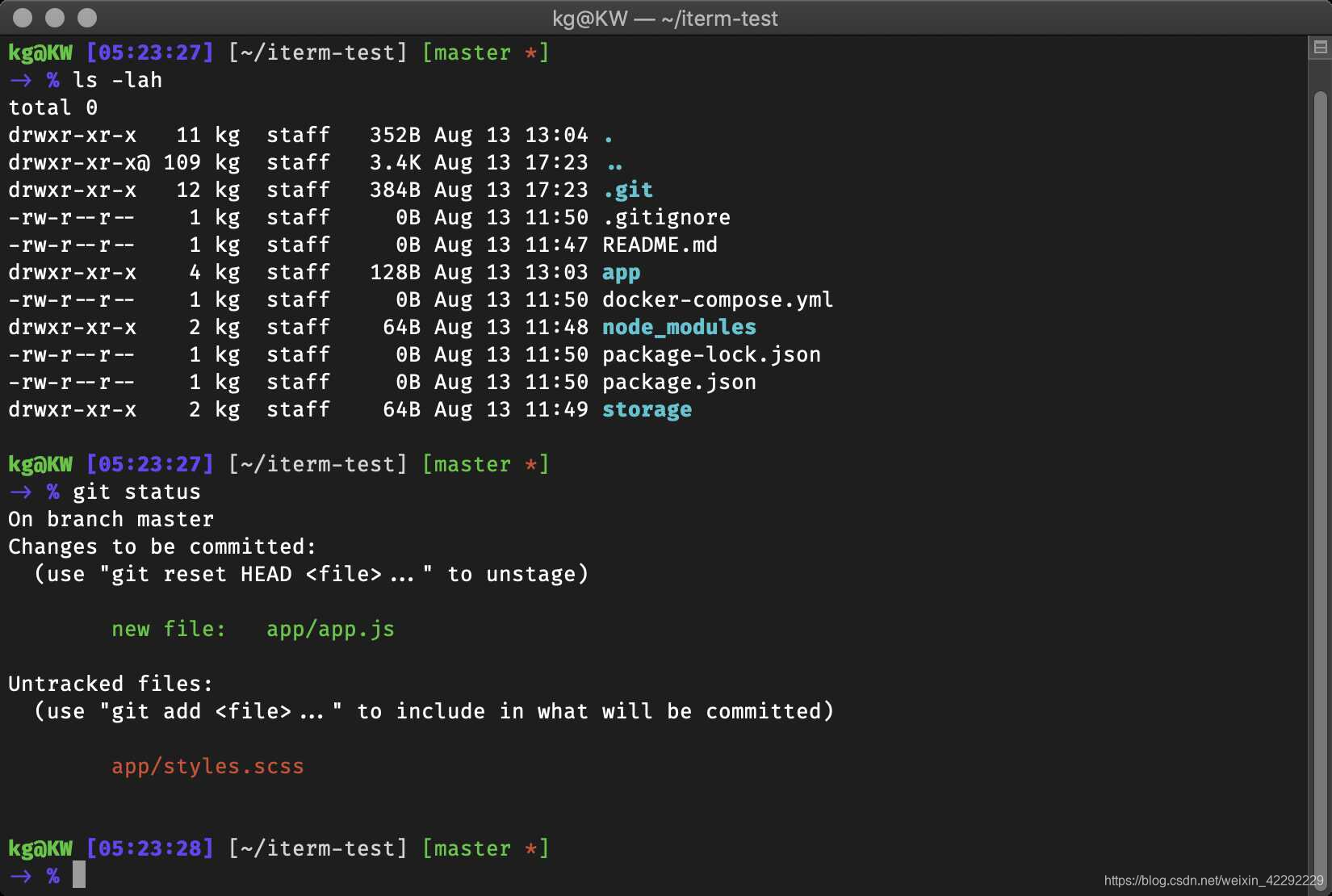Screen dimensions: 1332x896
Task: Click the minimize window button
Action: (55, 18)
